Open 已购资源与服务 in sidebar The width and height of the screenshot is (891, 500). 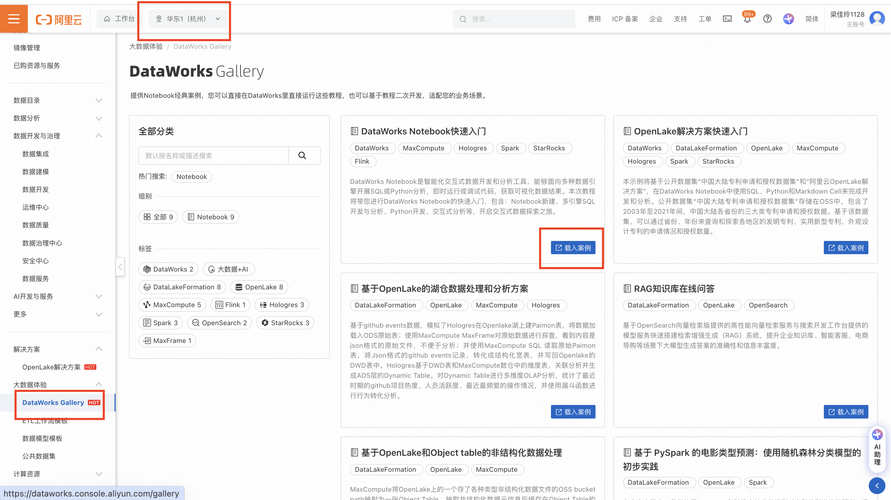tap(37, 65)
